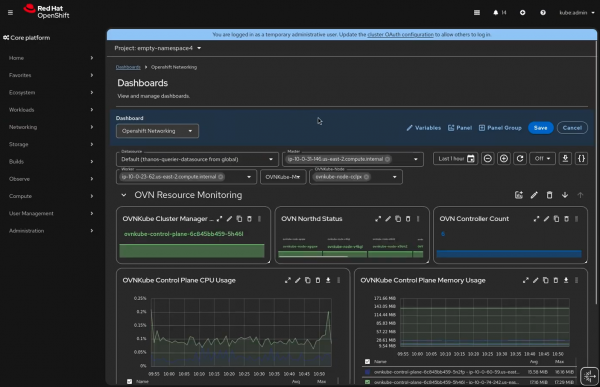Edit the OVN Resource Monitoring group
This screenshot has width=600, height=387.
[x=534, y=195]
